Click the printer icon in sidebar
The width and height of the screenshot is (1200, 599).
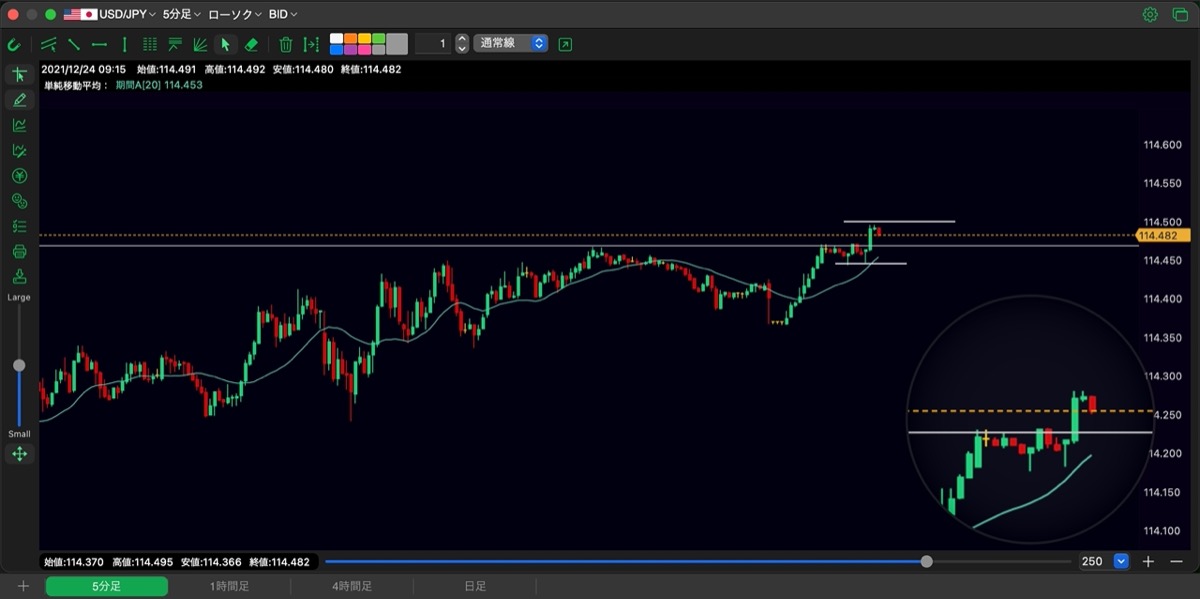(19, 251)
